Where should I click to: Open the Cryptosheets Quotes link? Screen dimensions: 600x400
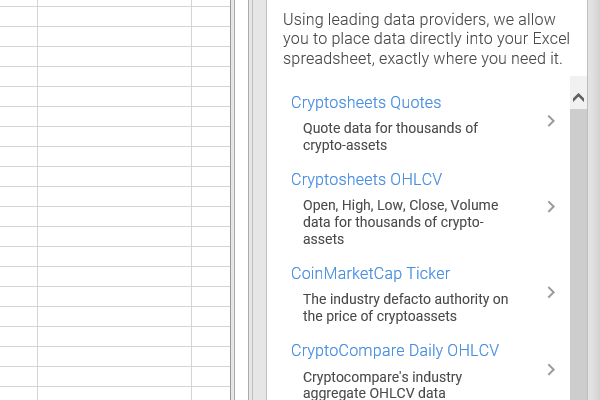366,103
